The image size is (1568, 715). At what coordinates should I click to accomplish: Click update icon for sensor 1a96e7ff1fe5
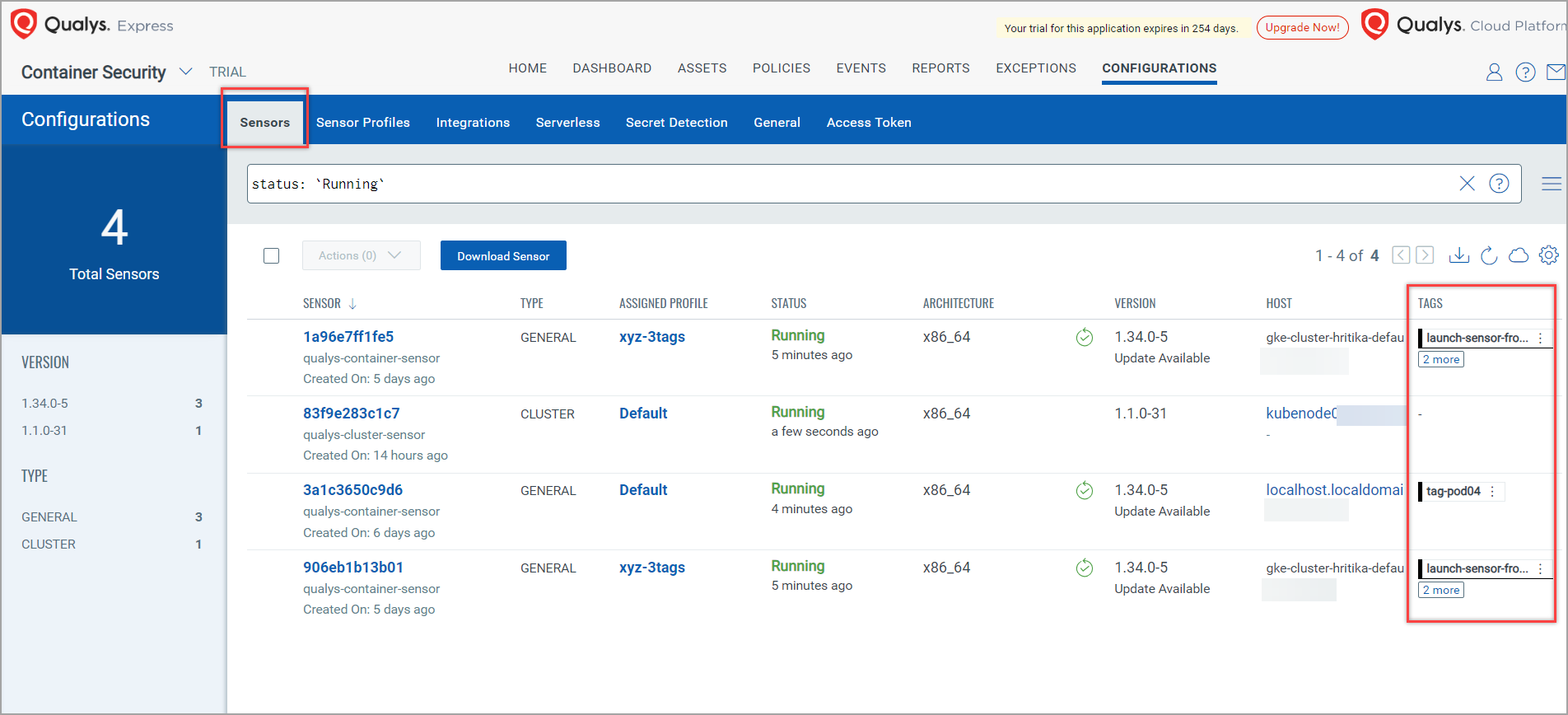click(1085, 337)
